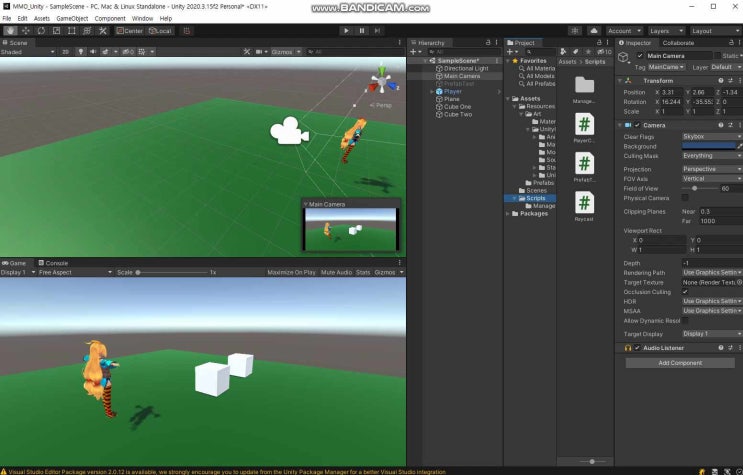Image resolution: width=743 pixels, height=475 pixels.
Task: Search by type icon in Project panel
Action: point(563,52)
